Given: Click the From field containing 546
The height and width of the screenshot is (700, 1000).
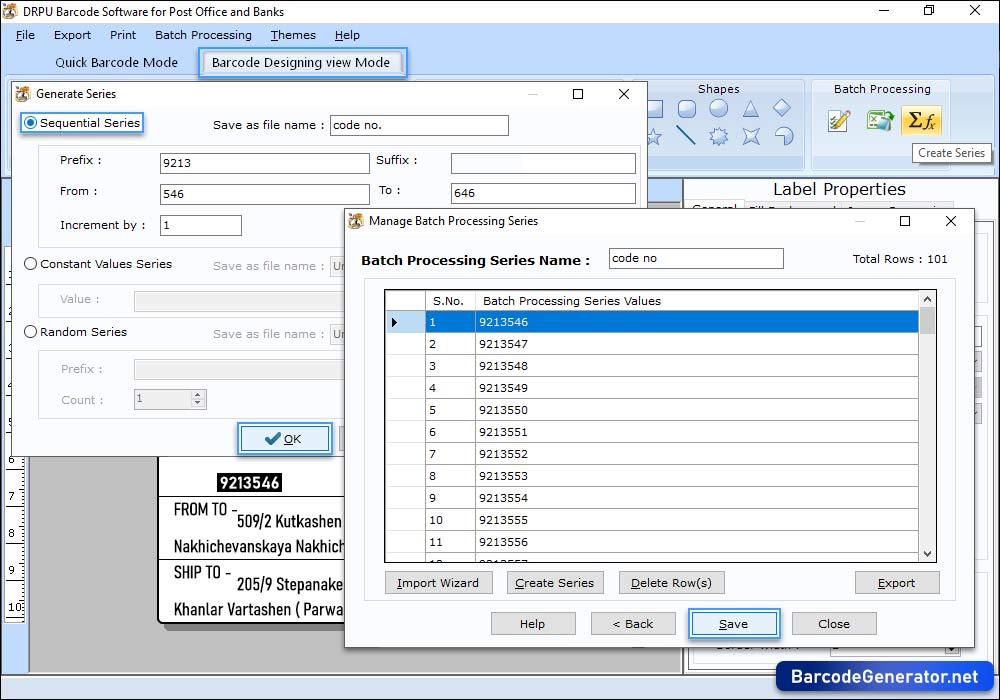Looking at the screenshot, I should [265, 194].
